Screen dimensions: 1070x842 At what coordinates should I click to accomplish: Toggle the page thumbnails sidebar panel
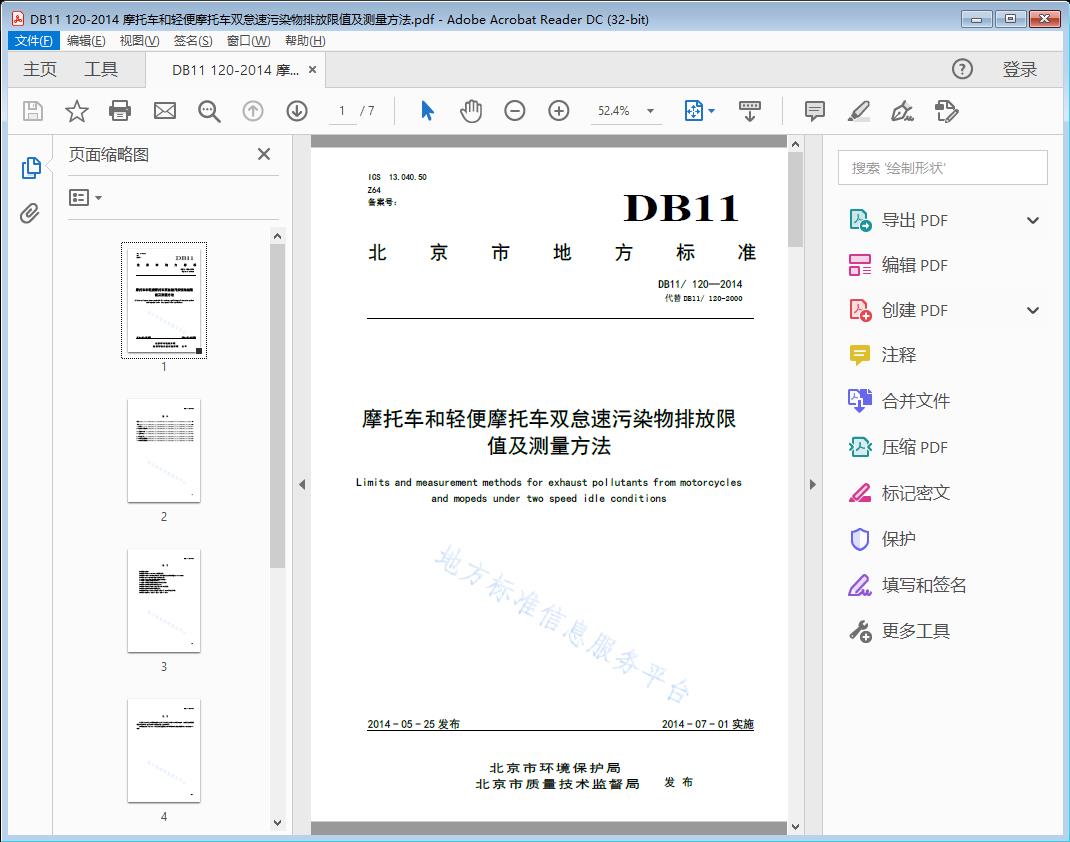tap(31, 167)
